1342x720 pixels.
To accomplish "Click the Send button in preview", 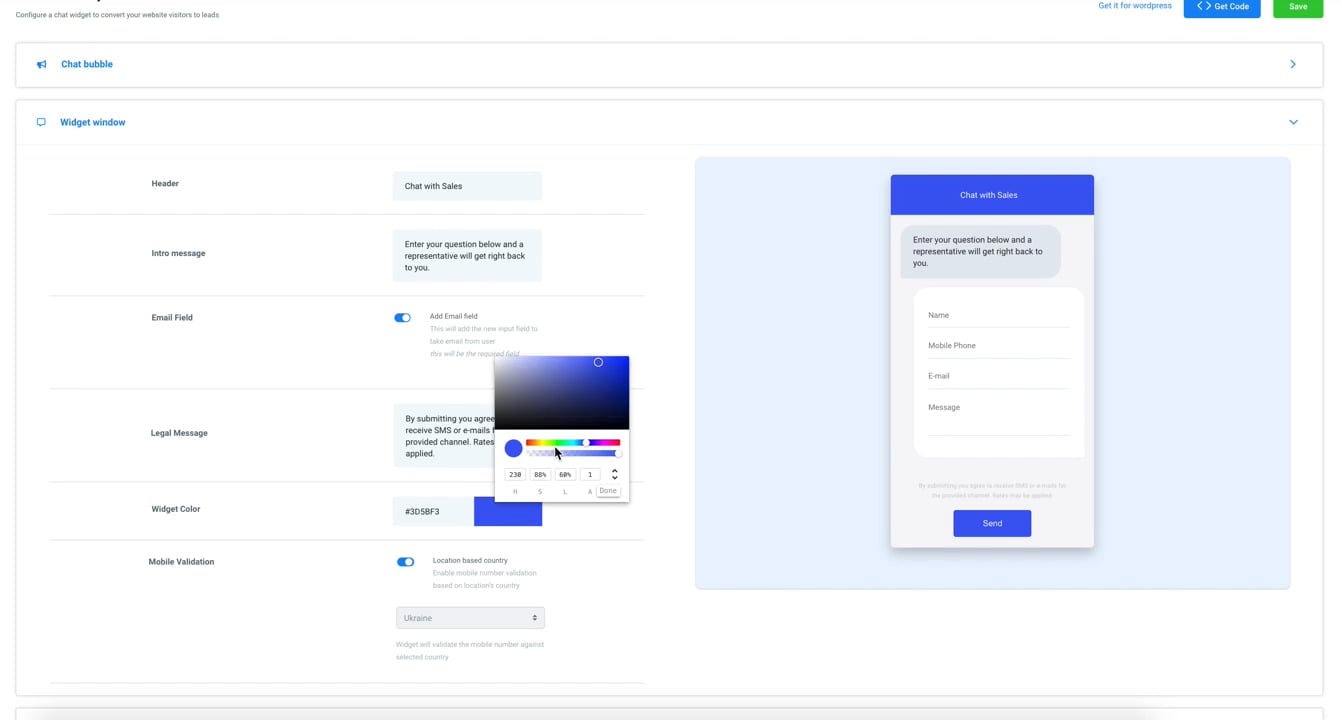I will [x=992, y=523].
